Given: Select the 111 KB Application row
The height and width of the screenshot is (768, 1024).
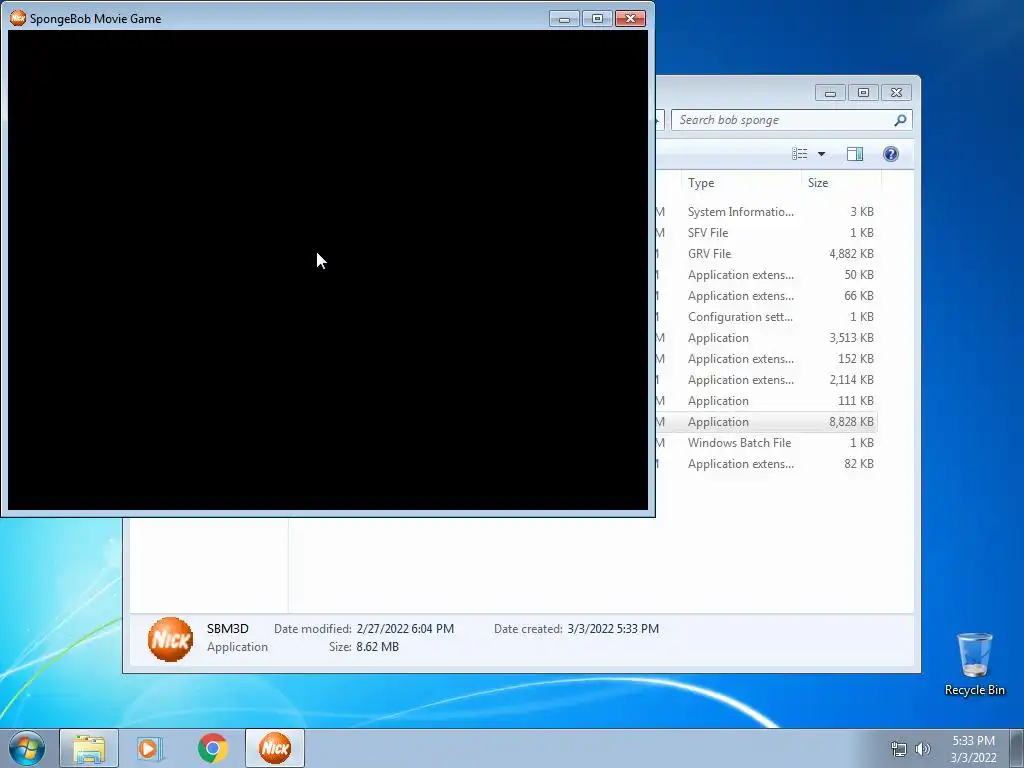Looking at the screenshot, I should pyautogui.click(x=766, y=400).
